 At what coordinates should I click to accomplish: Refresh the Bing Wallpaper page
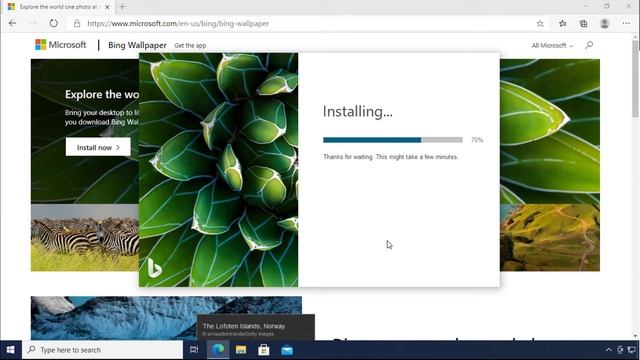tap(53, 23)
